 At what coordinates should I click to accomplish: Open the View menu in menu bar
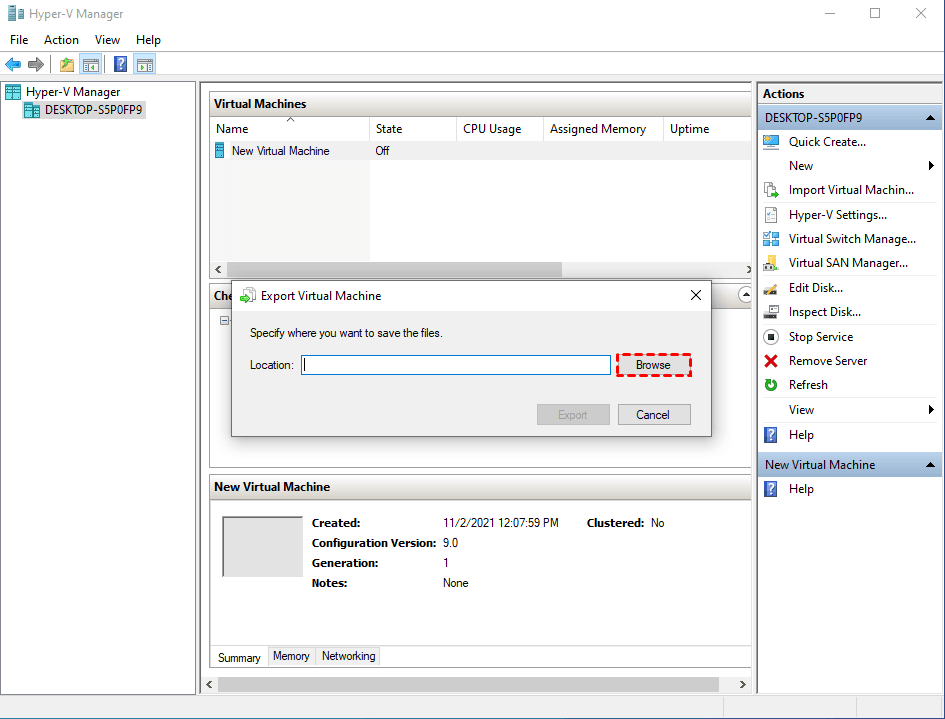pyautogui.click(x=107, y=40)
